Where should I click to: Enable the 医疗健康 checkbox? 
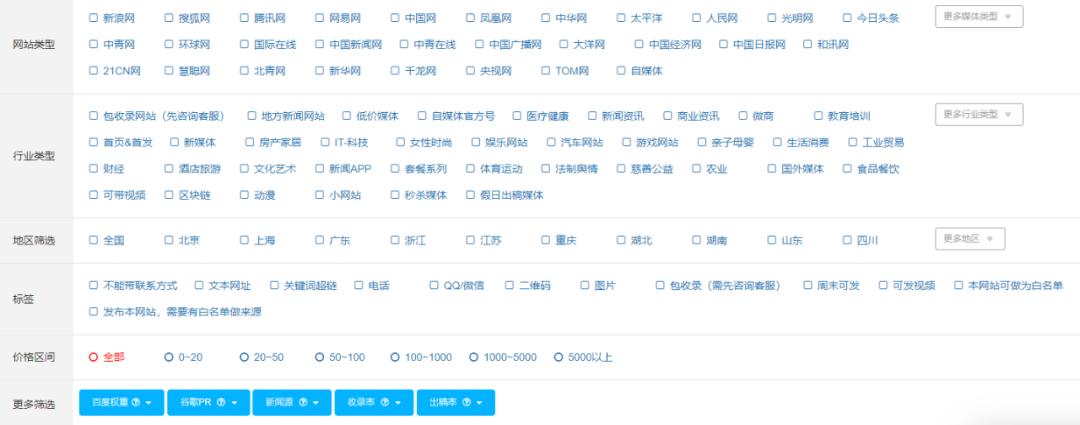tap(517, 116)
